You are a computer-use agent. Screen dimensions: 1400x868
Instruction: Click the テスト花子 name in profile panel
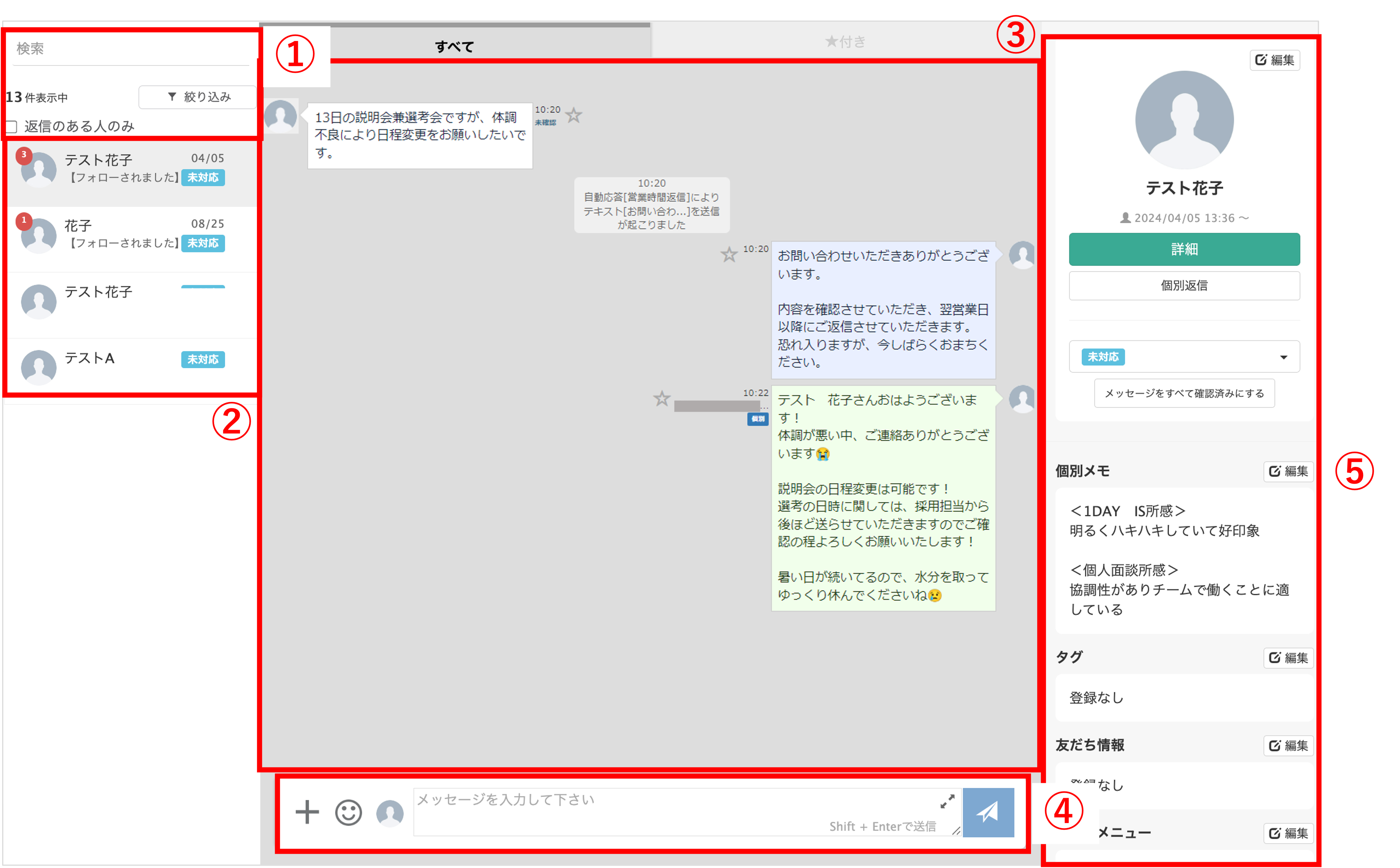click(1184, 188)
